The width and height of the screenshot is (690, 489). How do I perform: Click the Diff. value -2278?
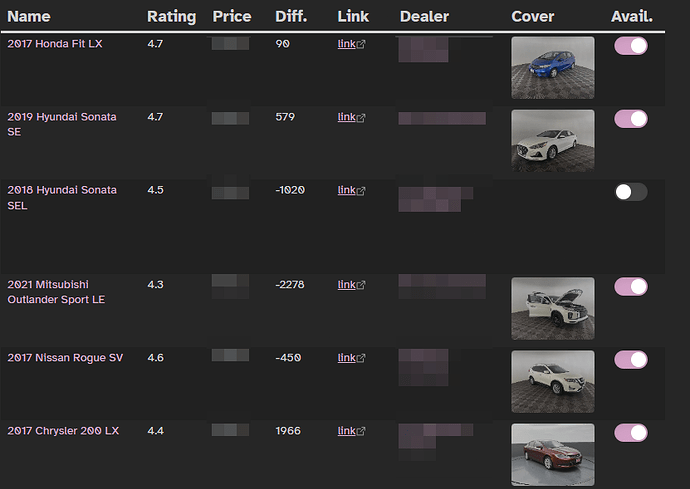tap(290, 285)
